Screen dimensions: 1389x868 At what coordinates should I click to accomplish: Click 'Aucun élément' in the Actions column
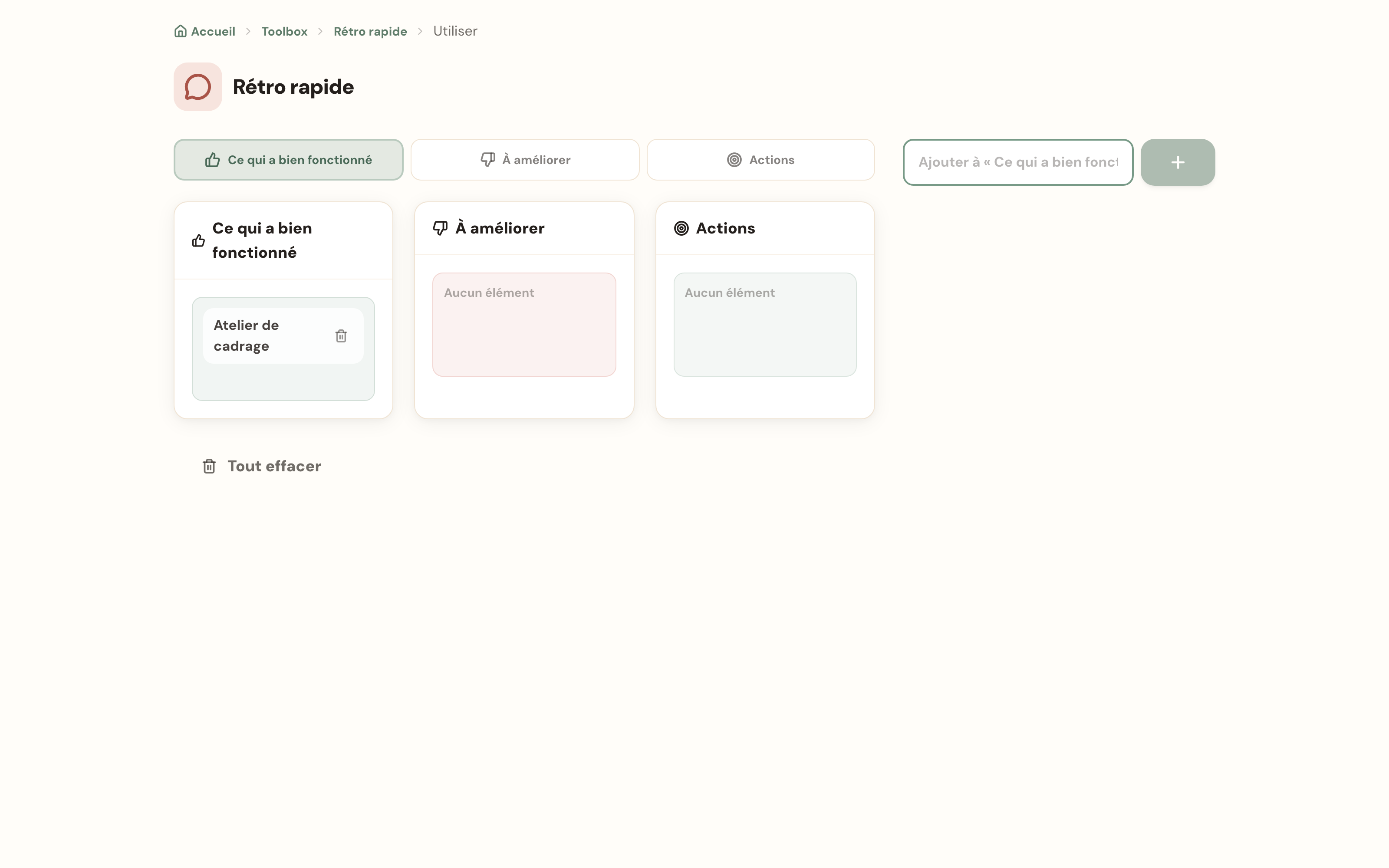(730, 293)
